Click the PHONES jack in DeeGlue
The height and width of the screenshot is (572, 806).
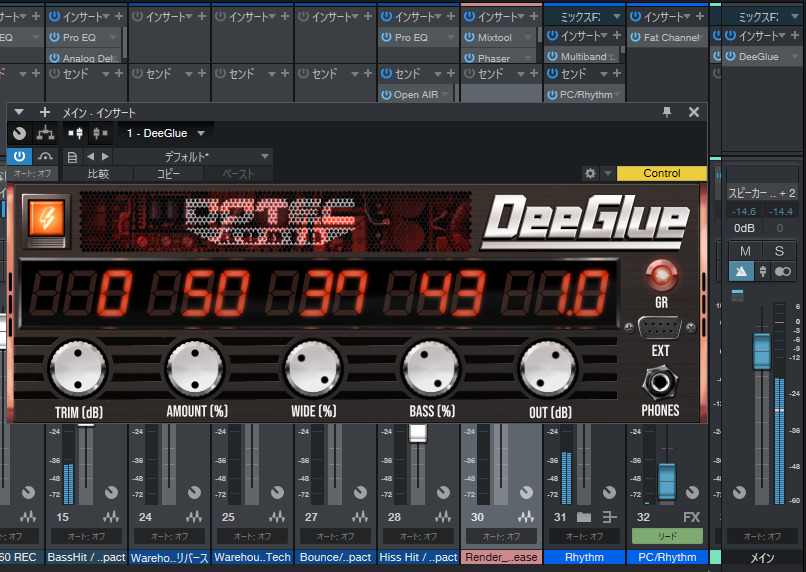[x=660, y=383]
